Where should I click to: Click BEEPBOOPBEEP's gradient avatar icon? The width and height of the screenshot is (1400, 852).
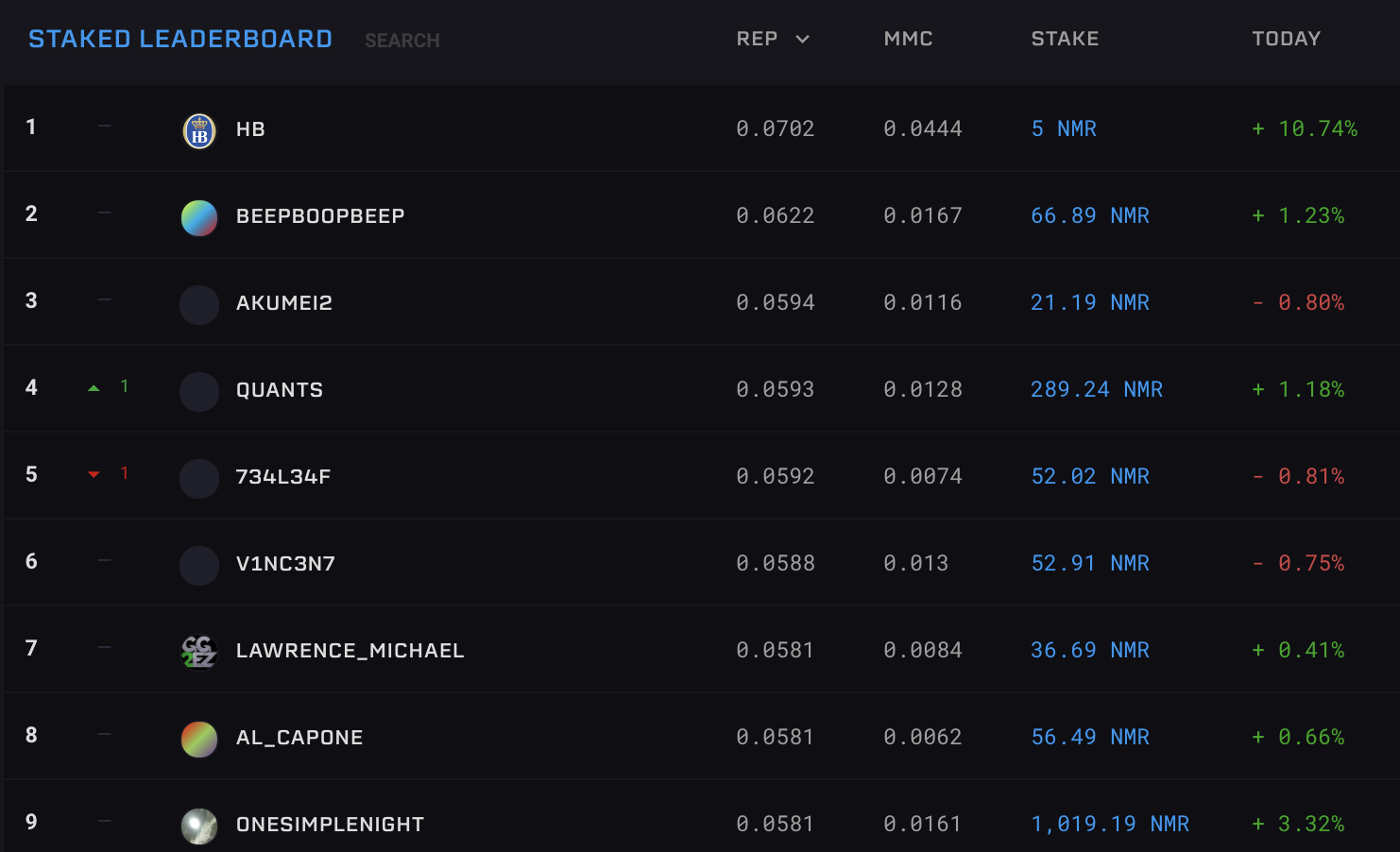click(199, 218)
